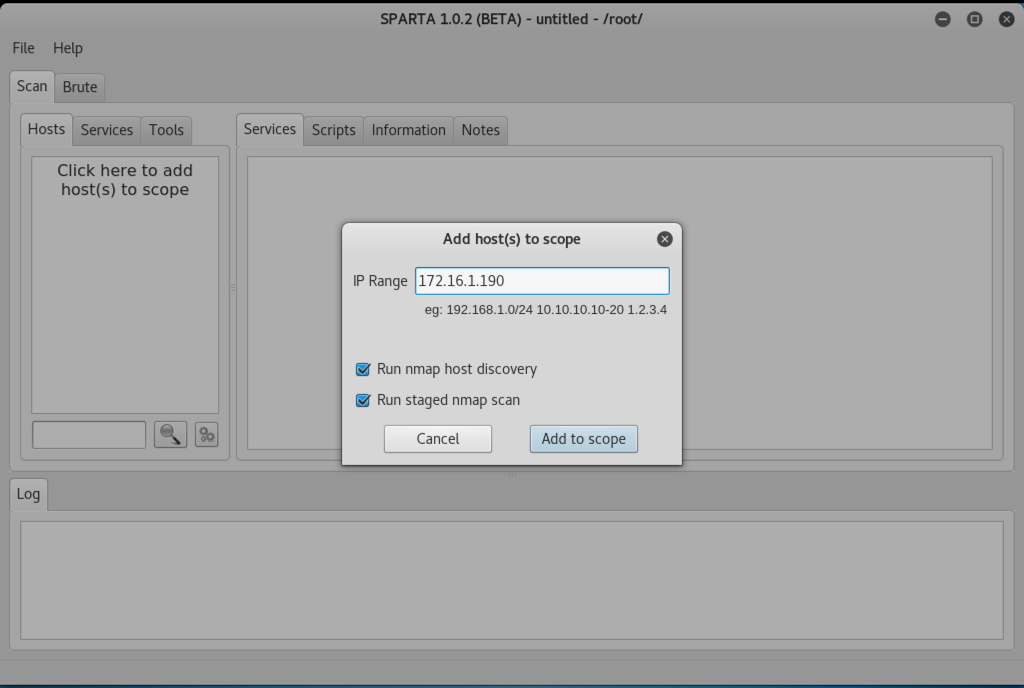
Task: Select the Scan tab
Action: (32, 87)
